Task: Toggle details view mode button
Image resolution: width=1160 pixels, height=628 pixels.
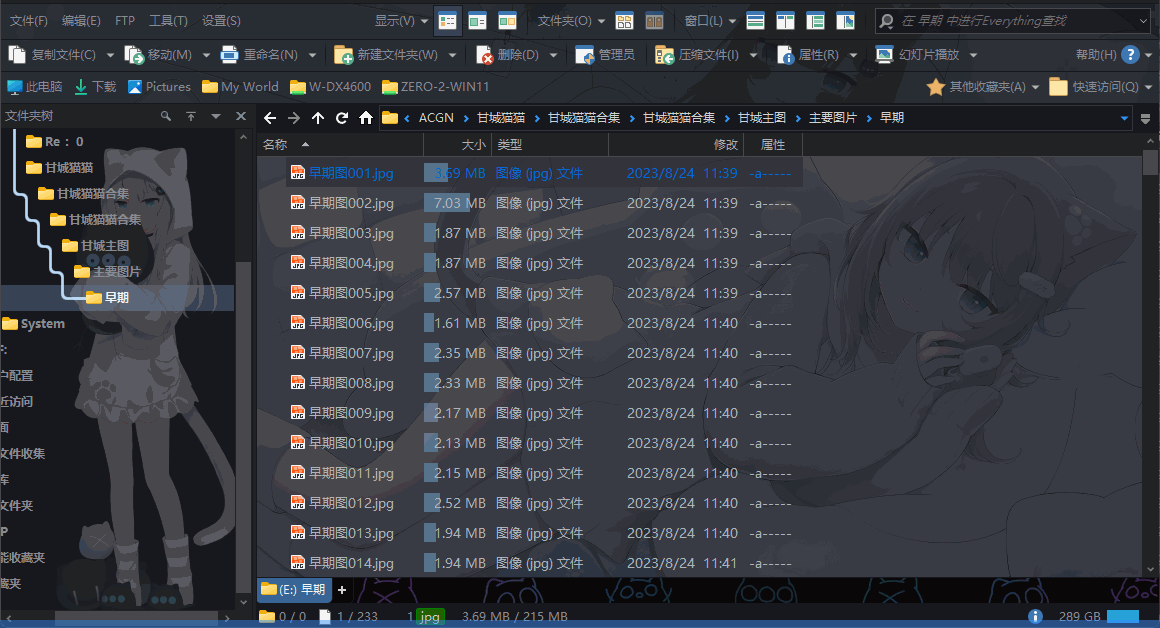Action: pos(447,21)
